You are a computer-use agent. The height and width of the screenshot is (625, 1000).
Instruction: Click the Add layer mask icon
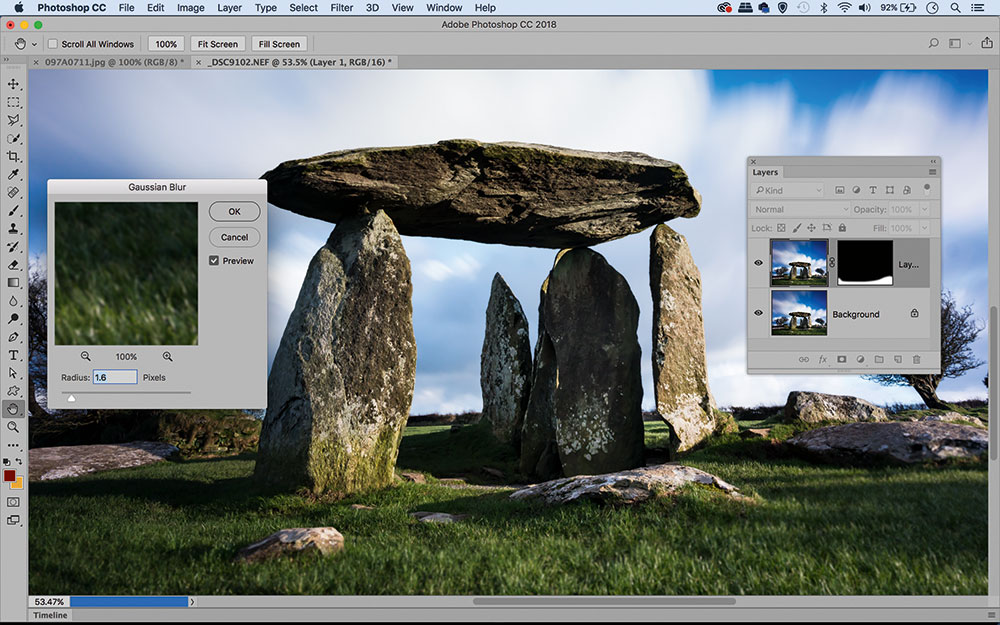click(x=841, y=360)
